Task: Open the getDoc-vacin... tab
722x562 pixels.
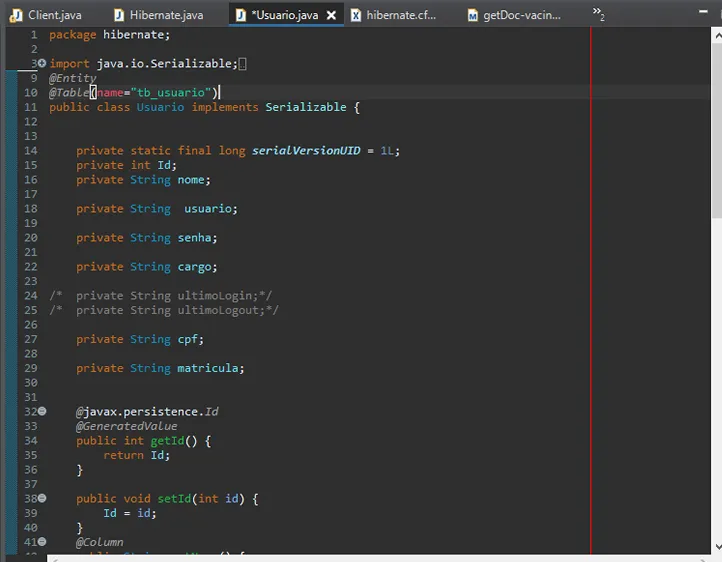Action: 521,15
